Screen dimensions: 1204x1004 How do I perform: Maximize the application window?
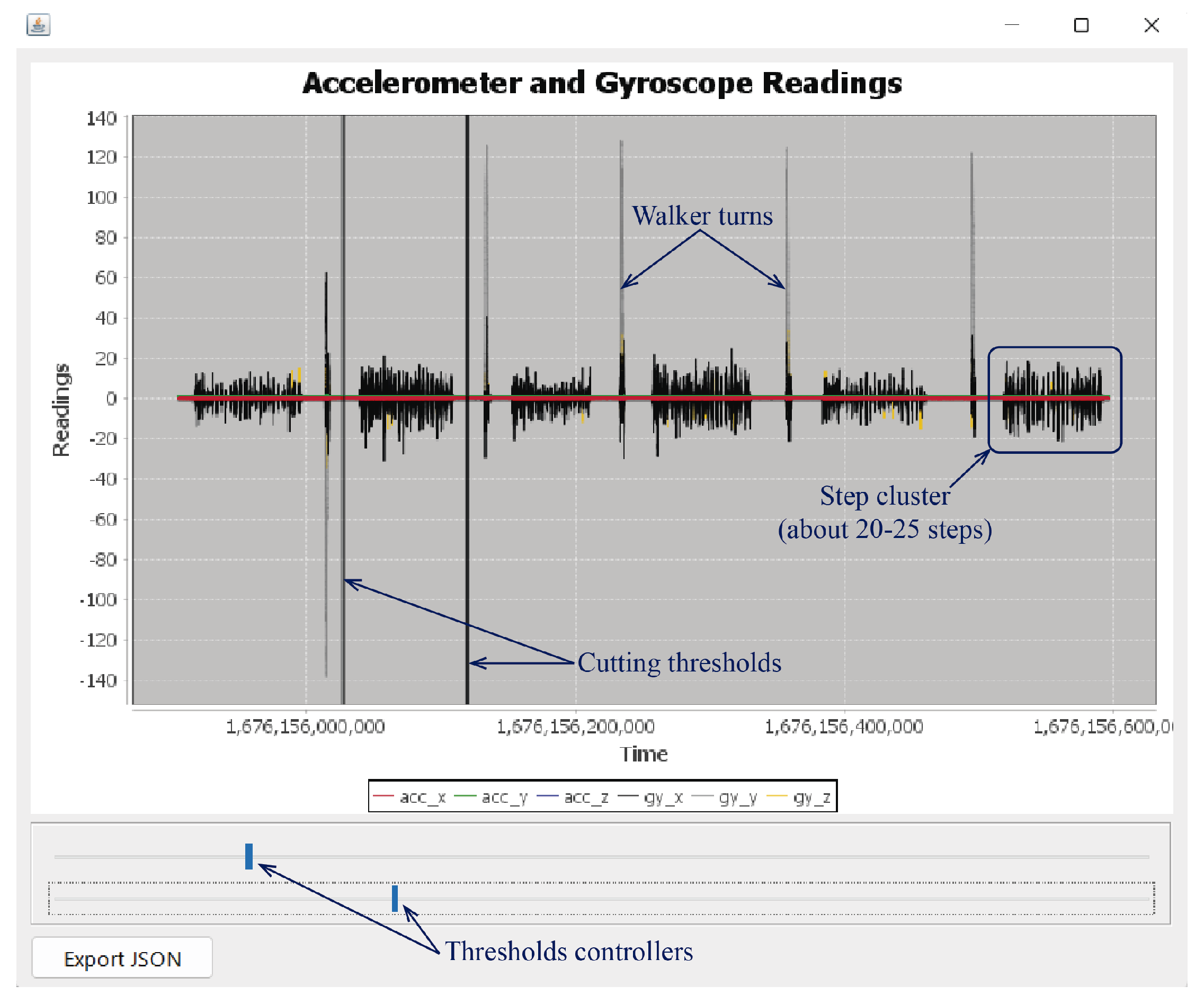click(x=1081, y=25)
